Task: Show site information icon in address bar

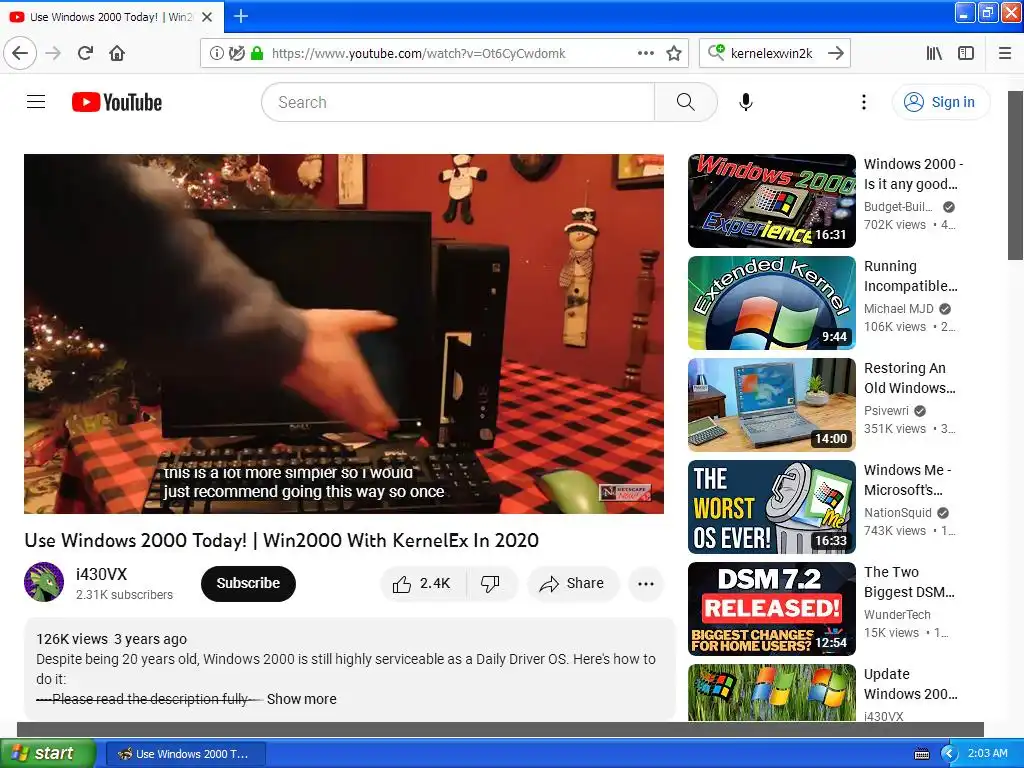Action: pos(216,54)
